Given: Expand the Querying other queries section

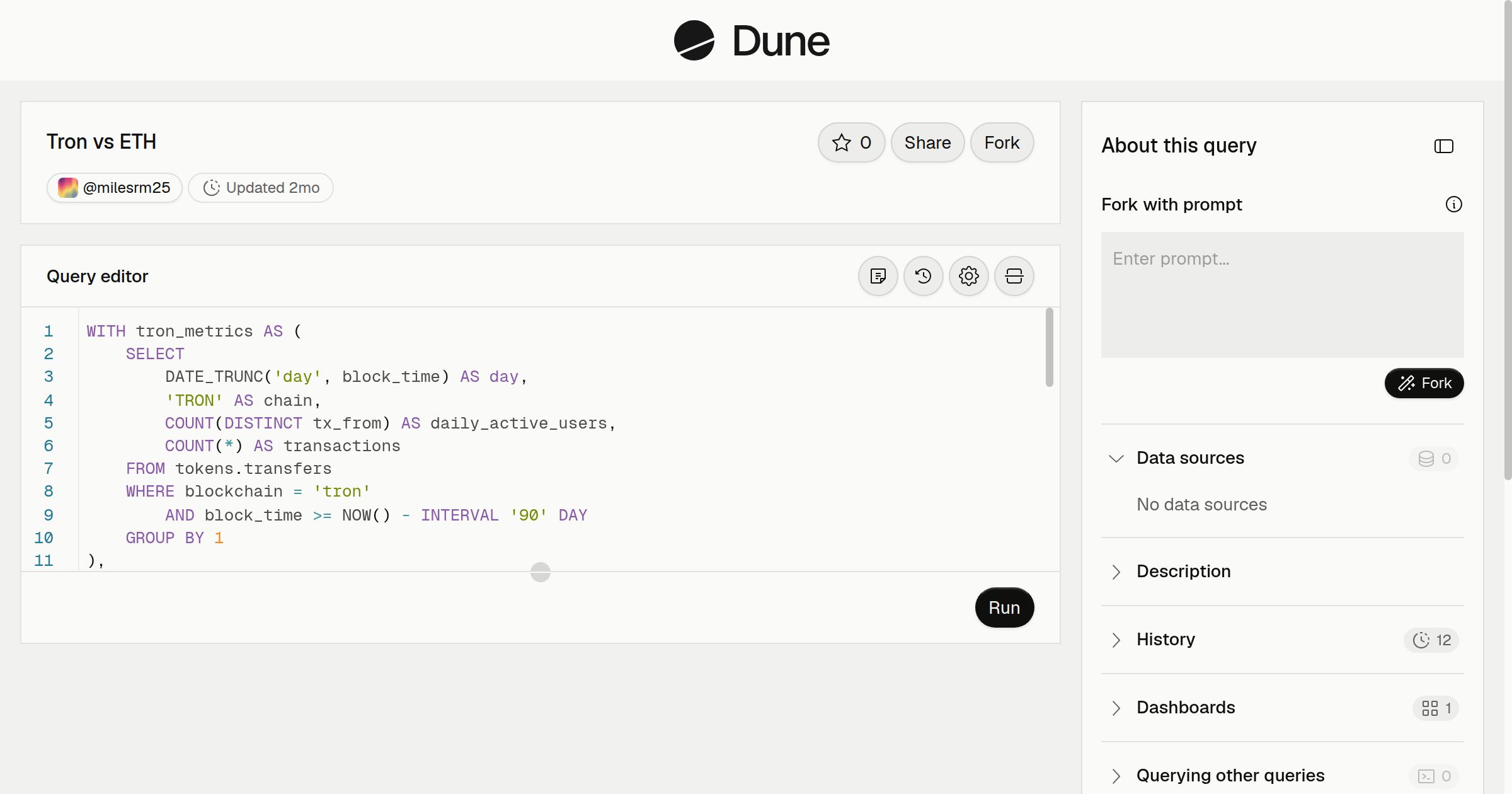Looking at the screenshot, I should (x=1116, y=776).
